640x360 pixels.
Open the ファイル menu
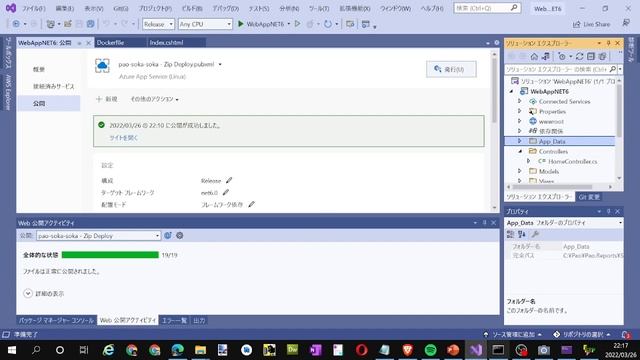coord(33,8)
